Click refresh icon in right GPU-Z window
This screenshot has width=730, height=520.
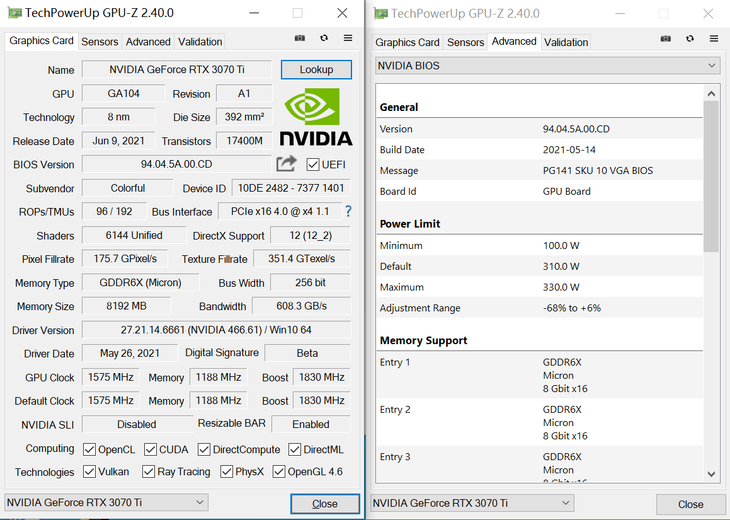pyautogui.click(x=690, y=39)
